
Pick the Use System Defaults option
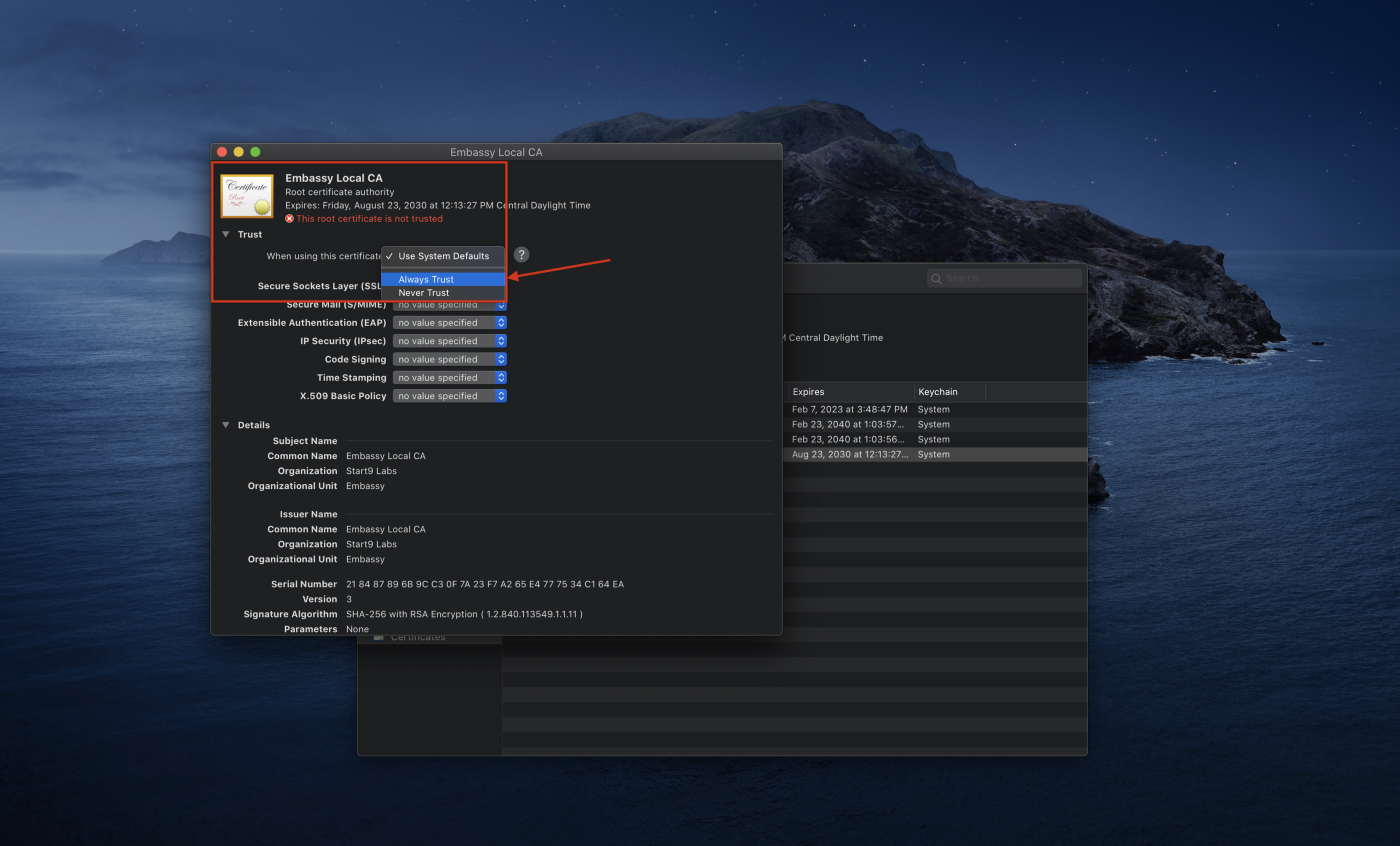[443, 256]
